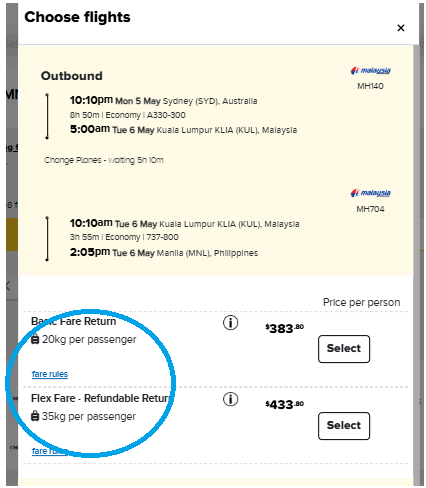Open fare rules under Basic Fare Return

(50, 374)
